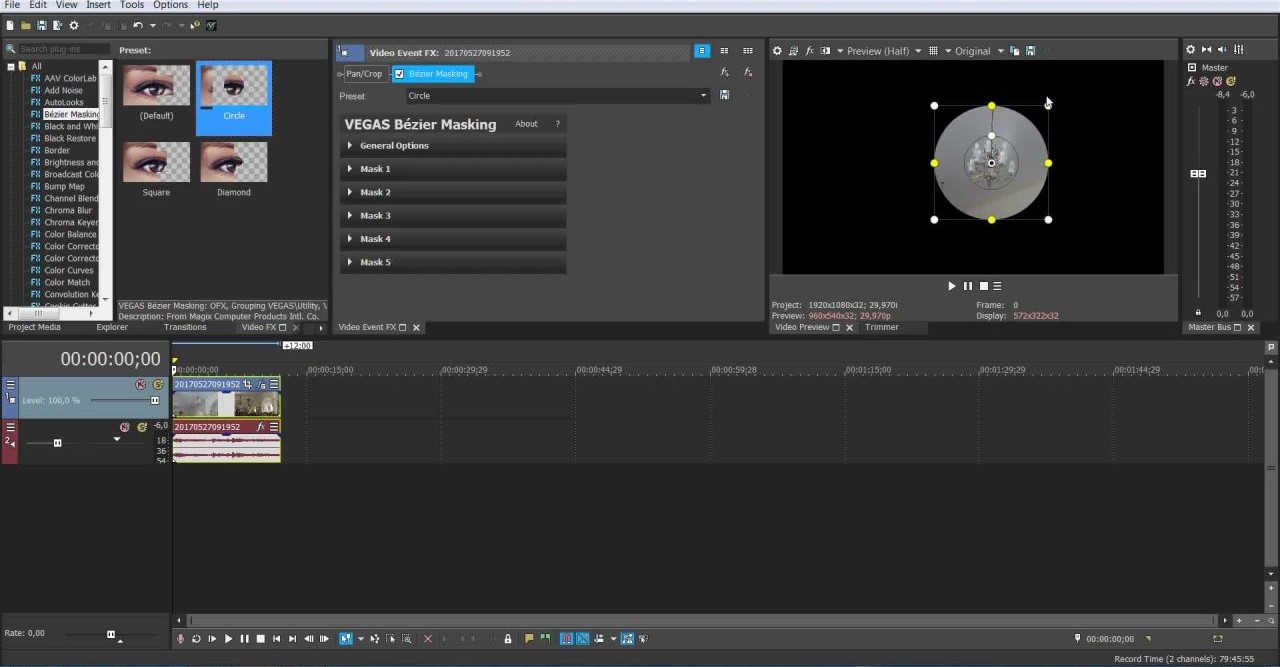
Task: Go to start of project
Action: [x=277, y=638]
